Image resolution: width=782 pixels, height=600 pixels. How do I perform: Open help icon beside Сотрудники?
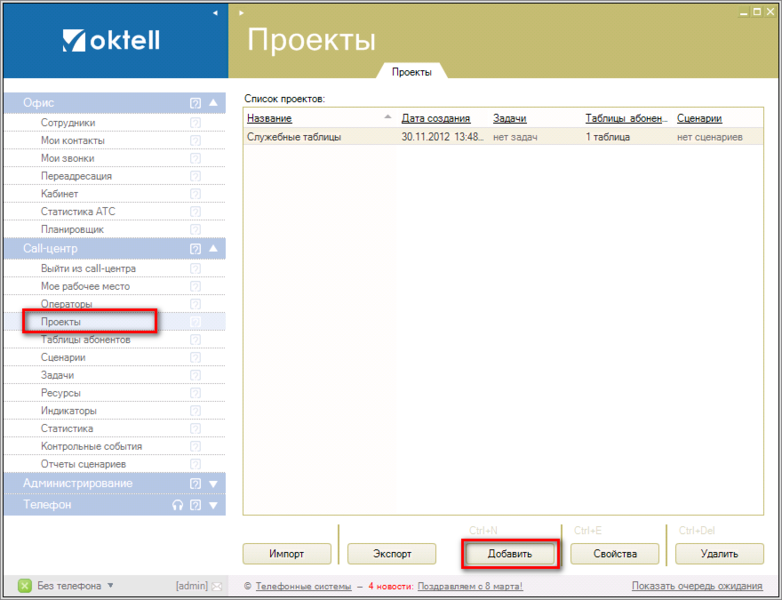click(196, 123)
